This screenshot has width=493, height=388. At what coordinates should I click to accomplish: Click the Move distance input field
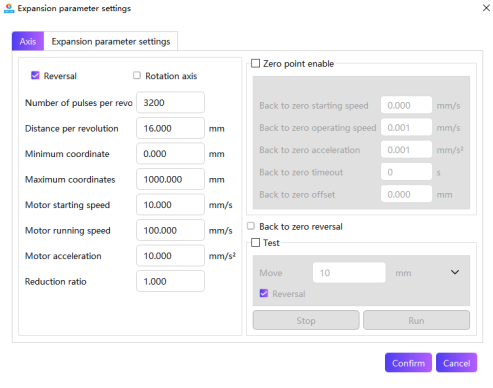349,273
